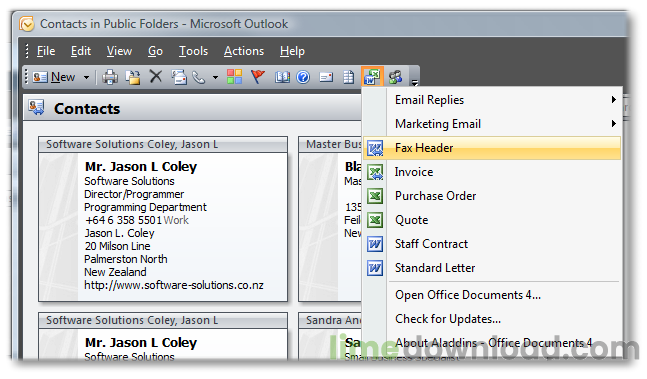Click the blue Help question mark icon

pyautogui.click(x=303, y=77)
